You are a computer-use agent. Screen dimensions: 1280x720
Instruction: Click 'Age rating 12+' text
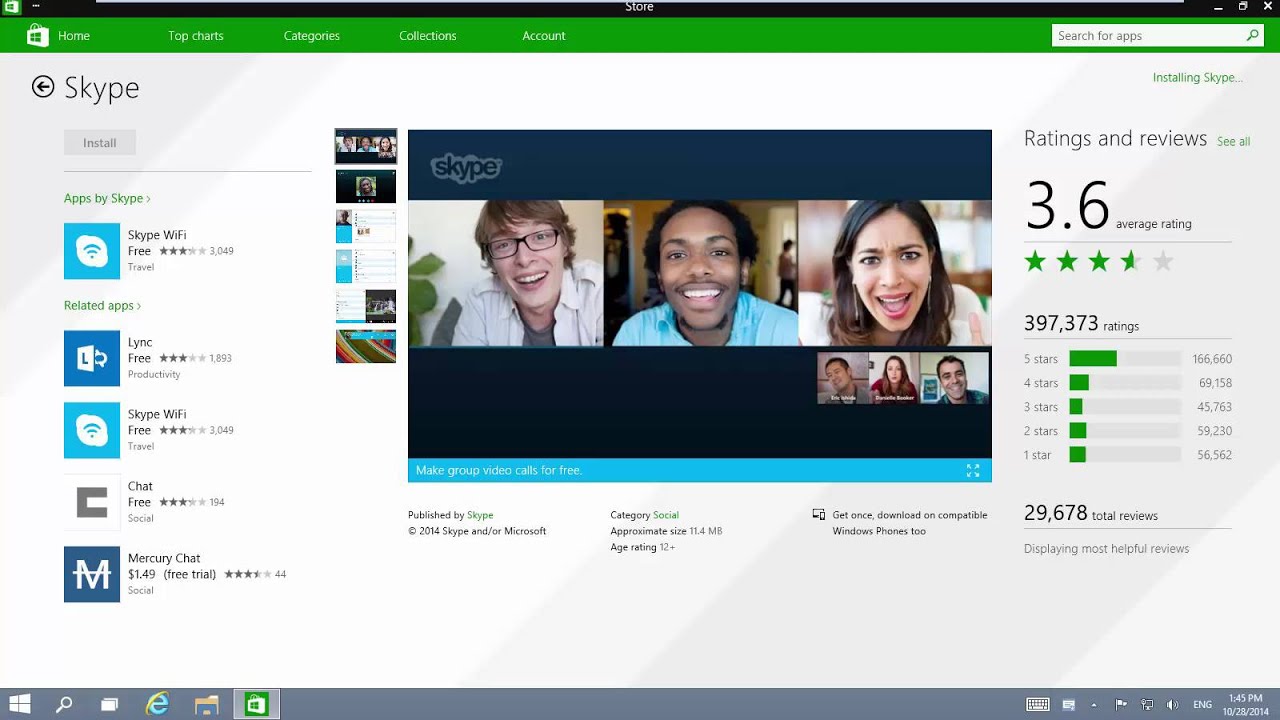point(643,547)
